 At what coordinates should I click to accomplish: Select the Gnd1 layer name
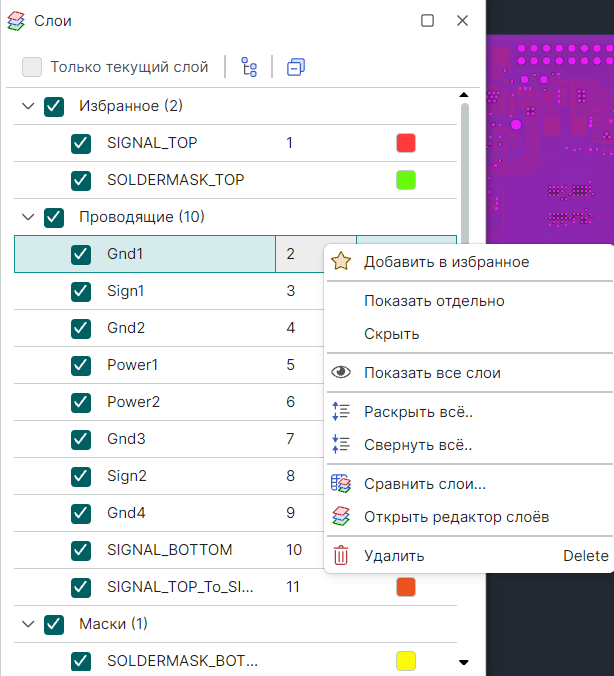pos(125,254)
